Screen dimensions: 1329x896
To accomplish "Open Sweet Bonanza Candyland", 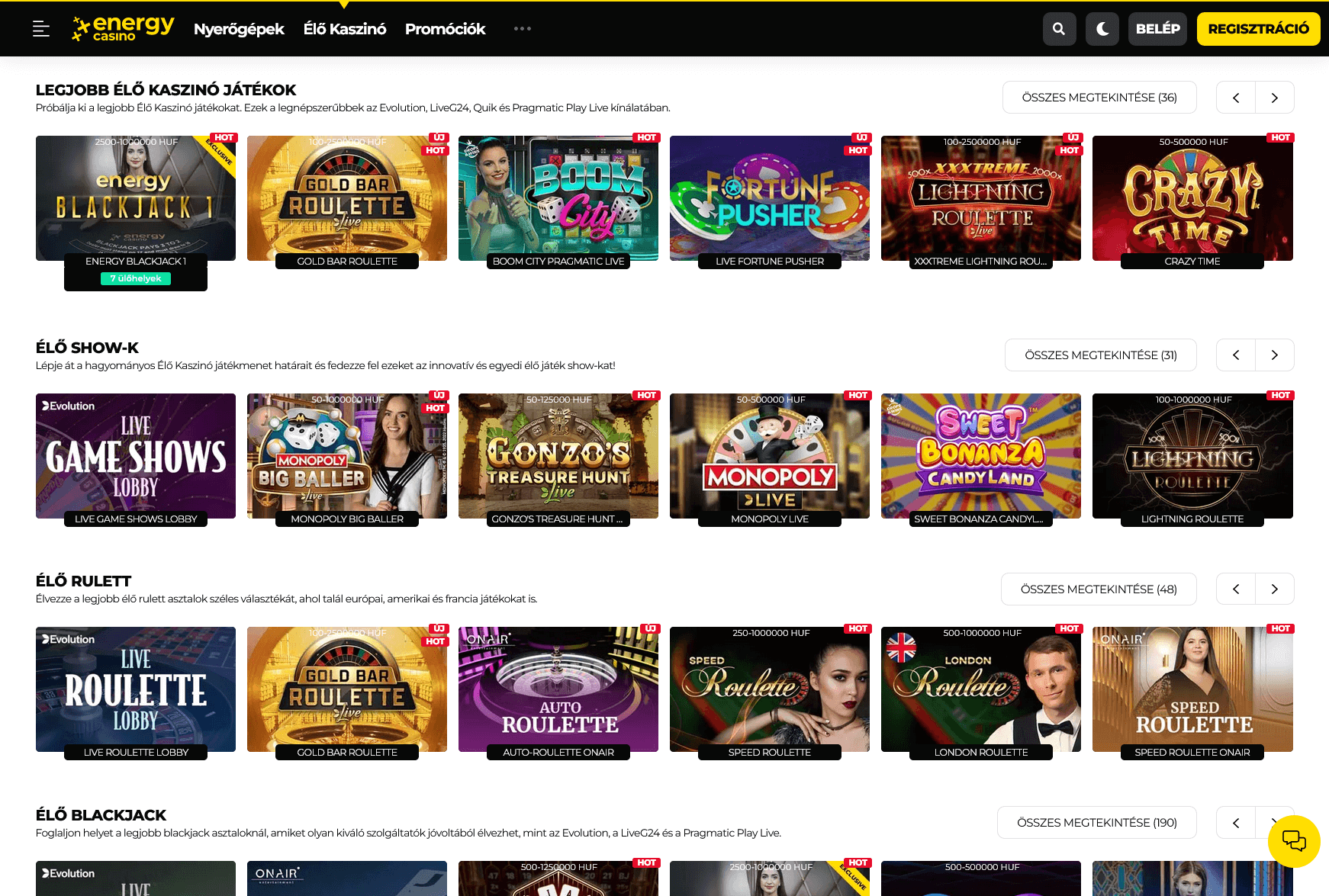I will point(981,456).
